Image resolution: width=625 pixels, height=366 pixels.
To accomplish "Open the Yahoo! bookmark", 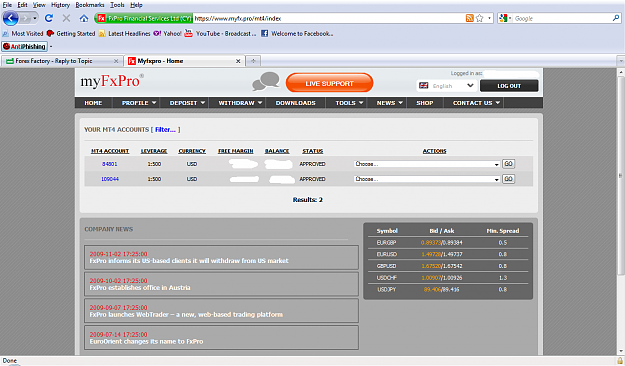I will (x=167, y=33).
